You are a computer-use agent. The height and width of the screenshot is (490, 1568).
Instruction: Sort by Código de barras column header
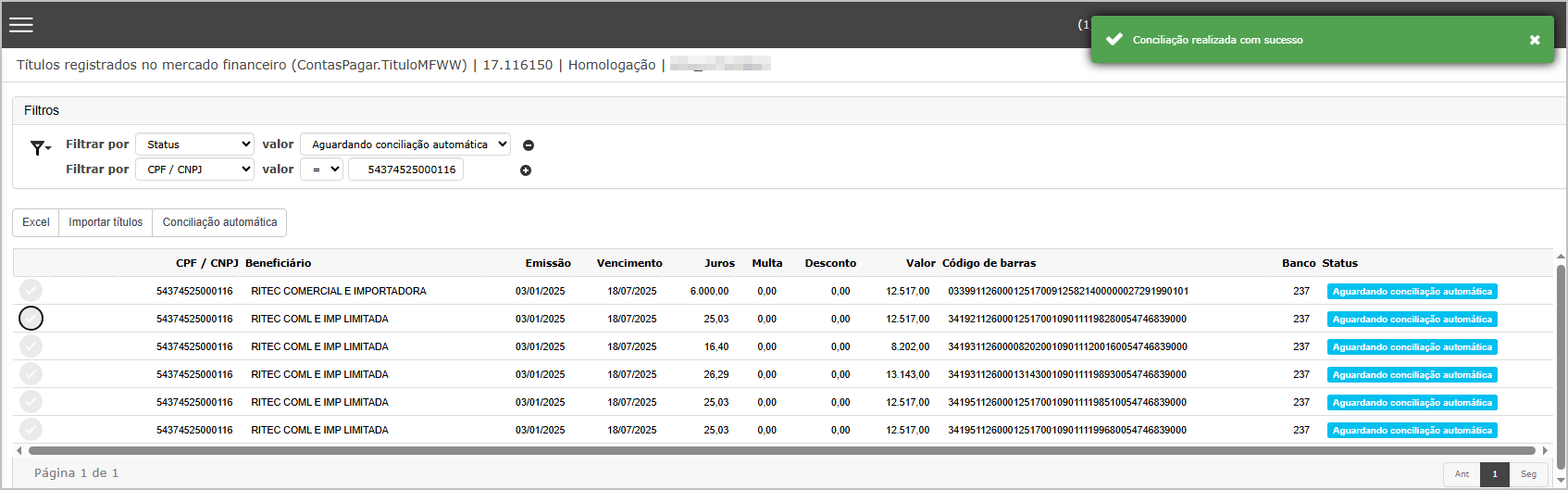click(x=989, y=263)
